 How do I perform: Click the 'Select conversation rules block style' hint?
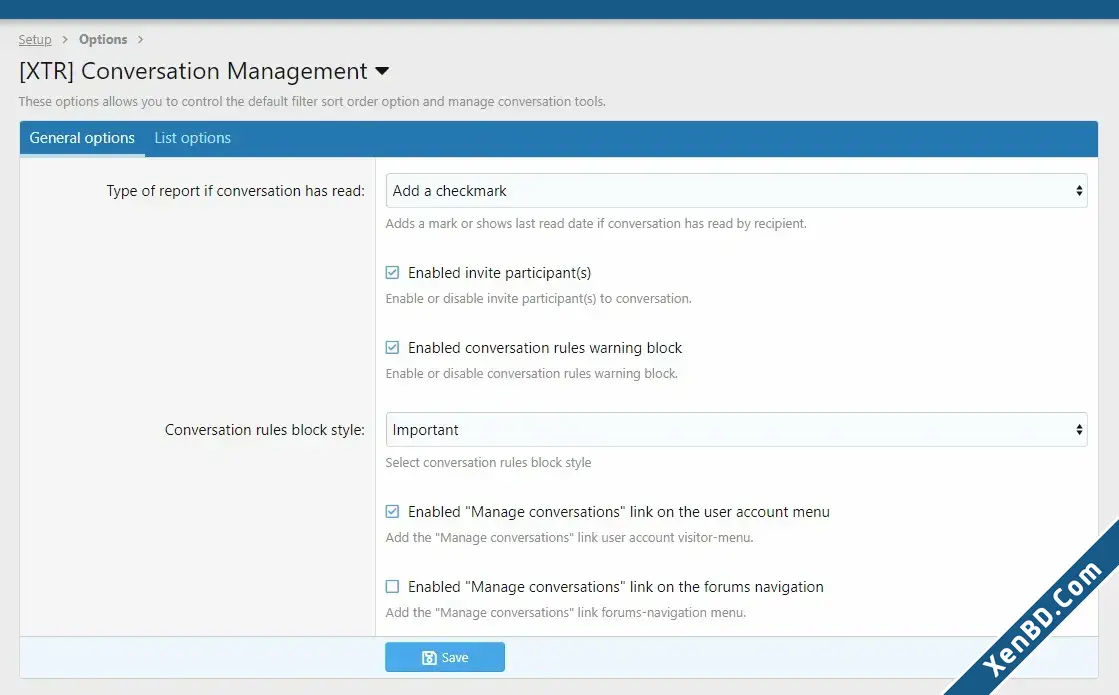pos(488,462)
